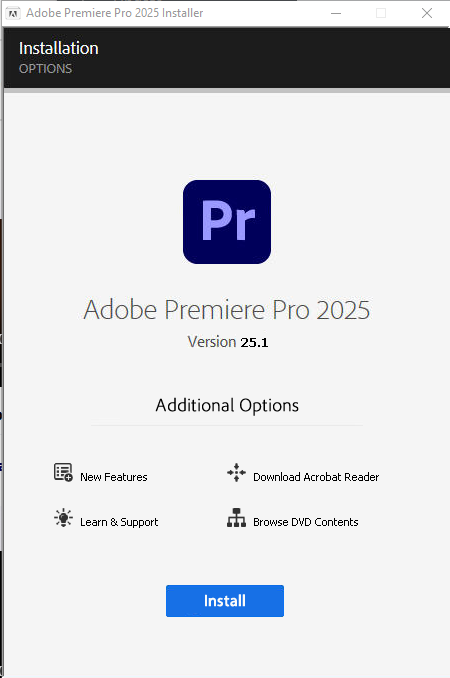Click the Download Acrobat Reader arrows icon

(x=236, y=472)
